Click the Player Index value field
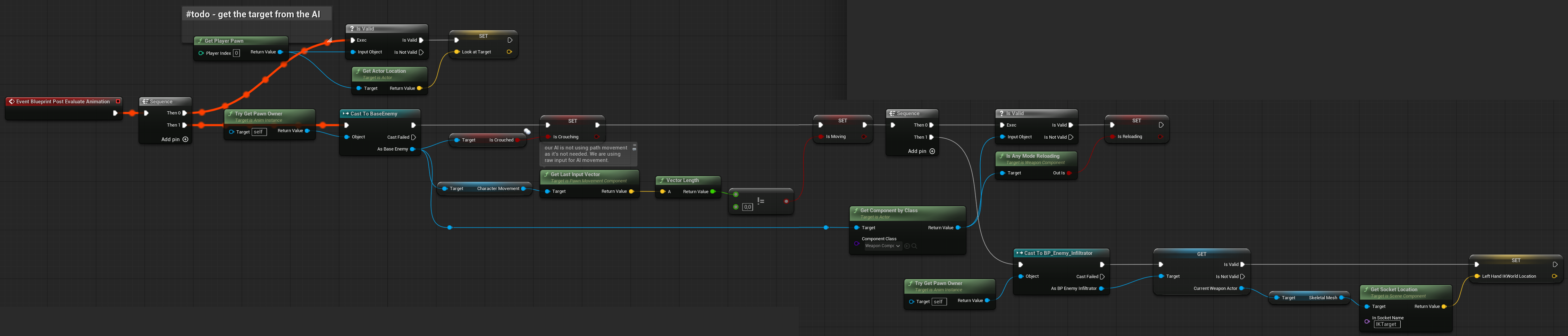The height and width of the screenshot is (336, 1568). pyautogui.click(x=237, y=53)
